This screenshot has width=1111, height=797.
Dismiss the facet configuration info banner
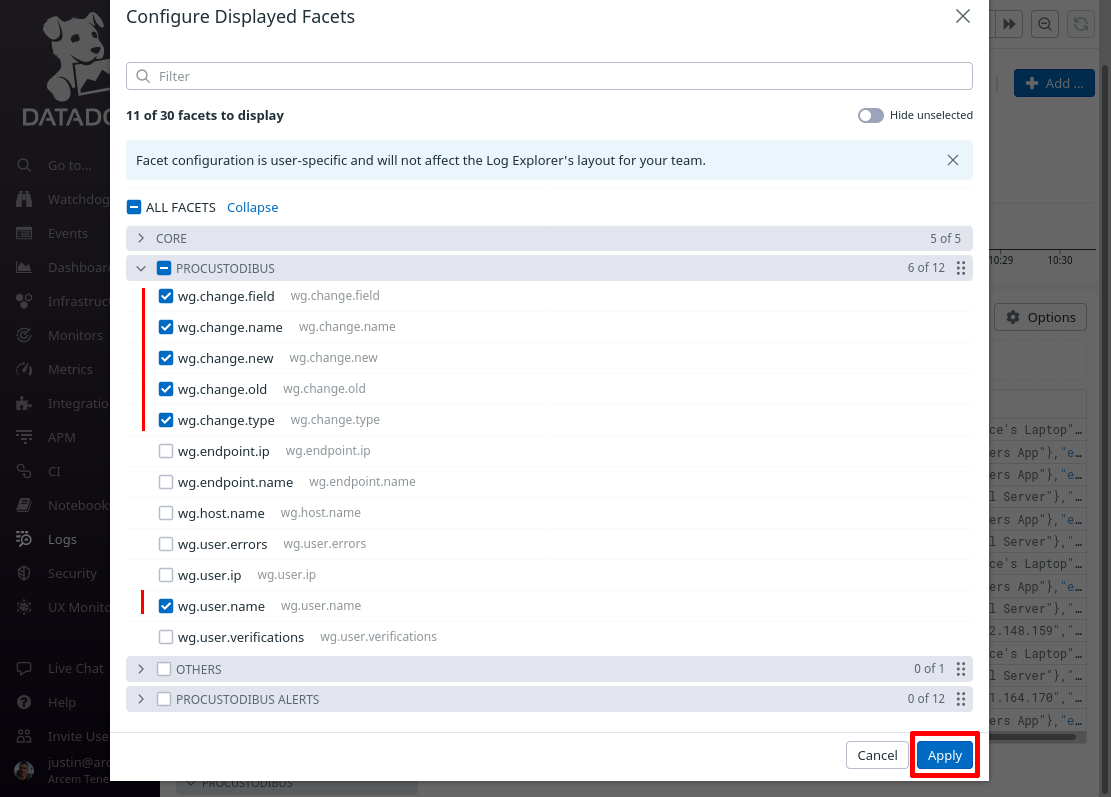click(x=953, y=160)
